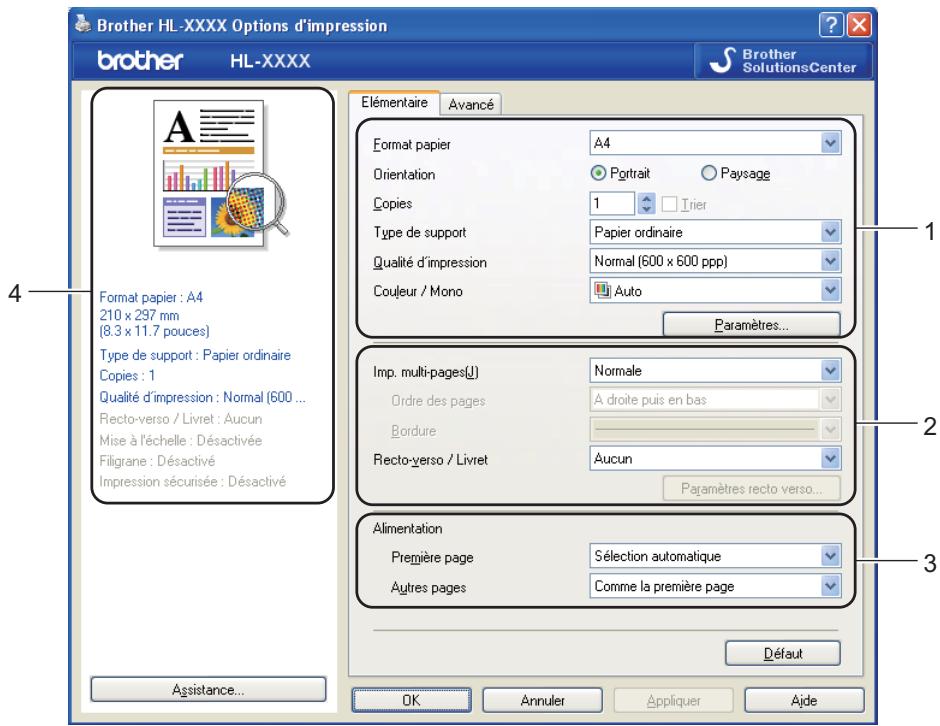The height and width of the screenshot is (726, 940).
Task: Open the Qualité d'impression dropdown
Action: 715,261
